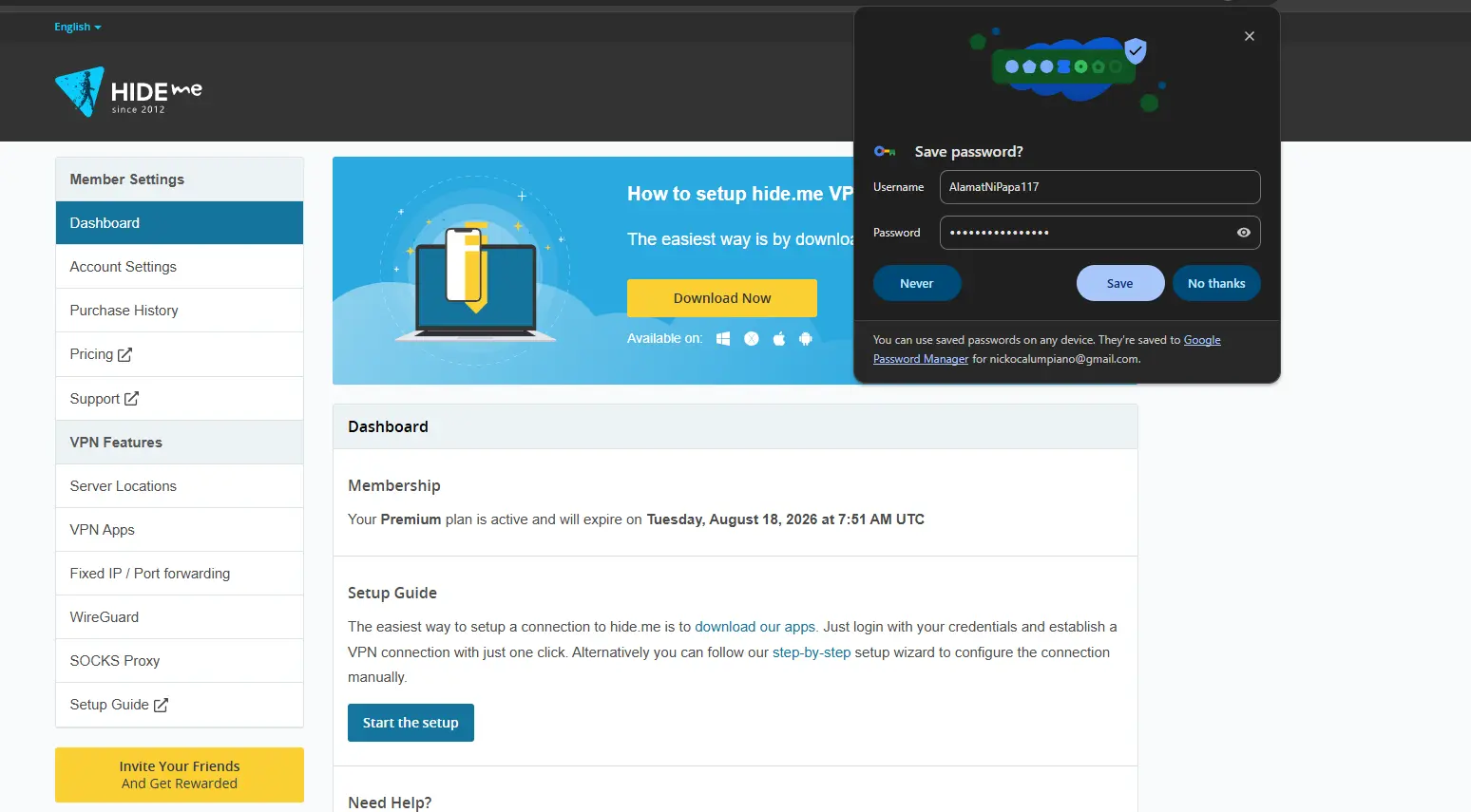Open the Setup Guide sidebar link
Screen dimensions: 1471x812
click(180, 705)
